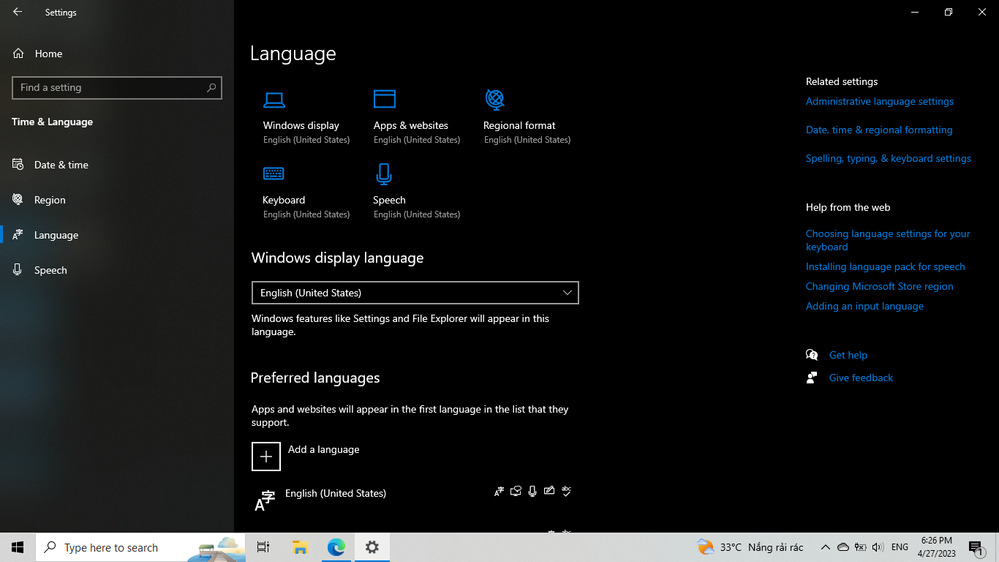Click the Keyboard tile icon

point(274,173)
